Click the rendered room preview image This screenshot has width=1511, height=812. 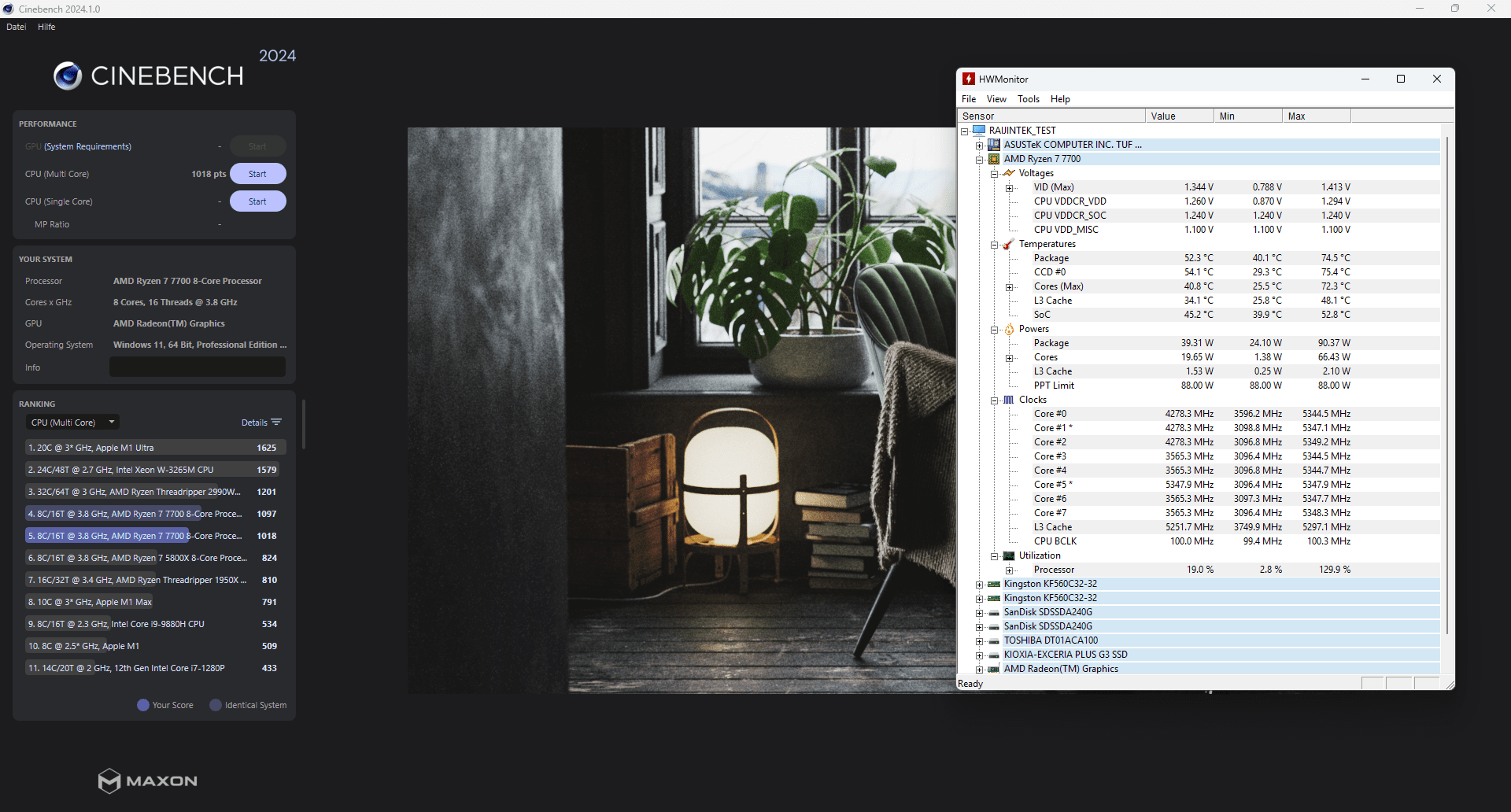point(682,410)
